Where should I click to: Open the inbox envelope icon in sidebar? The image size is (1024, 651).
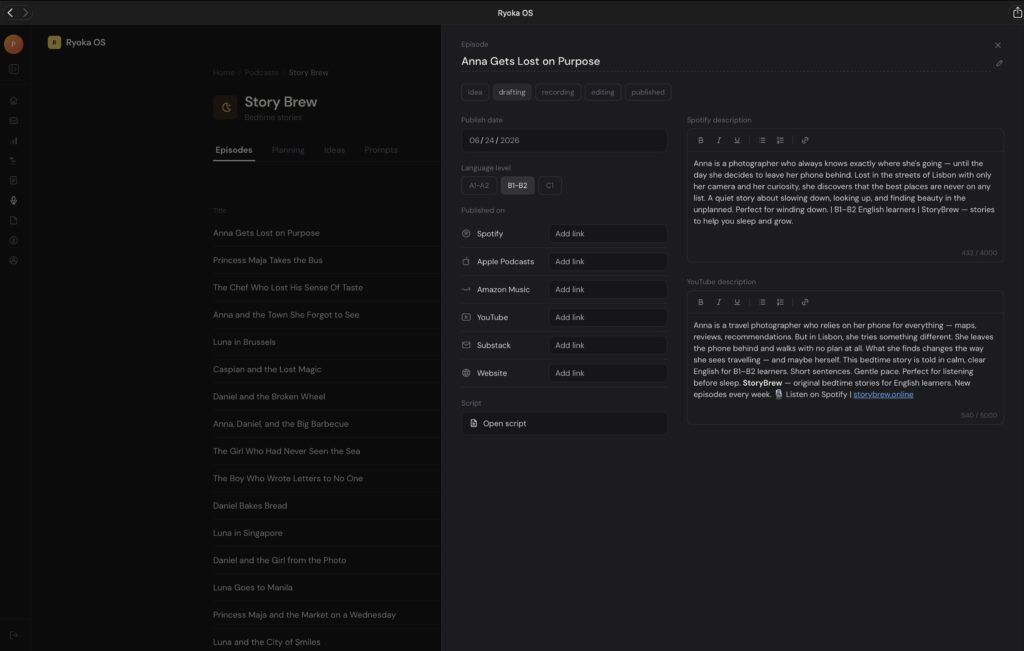click(x=14, y=121)
